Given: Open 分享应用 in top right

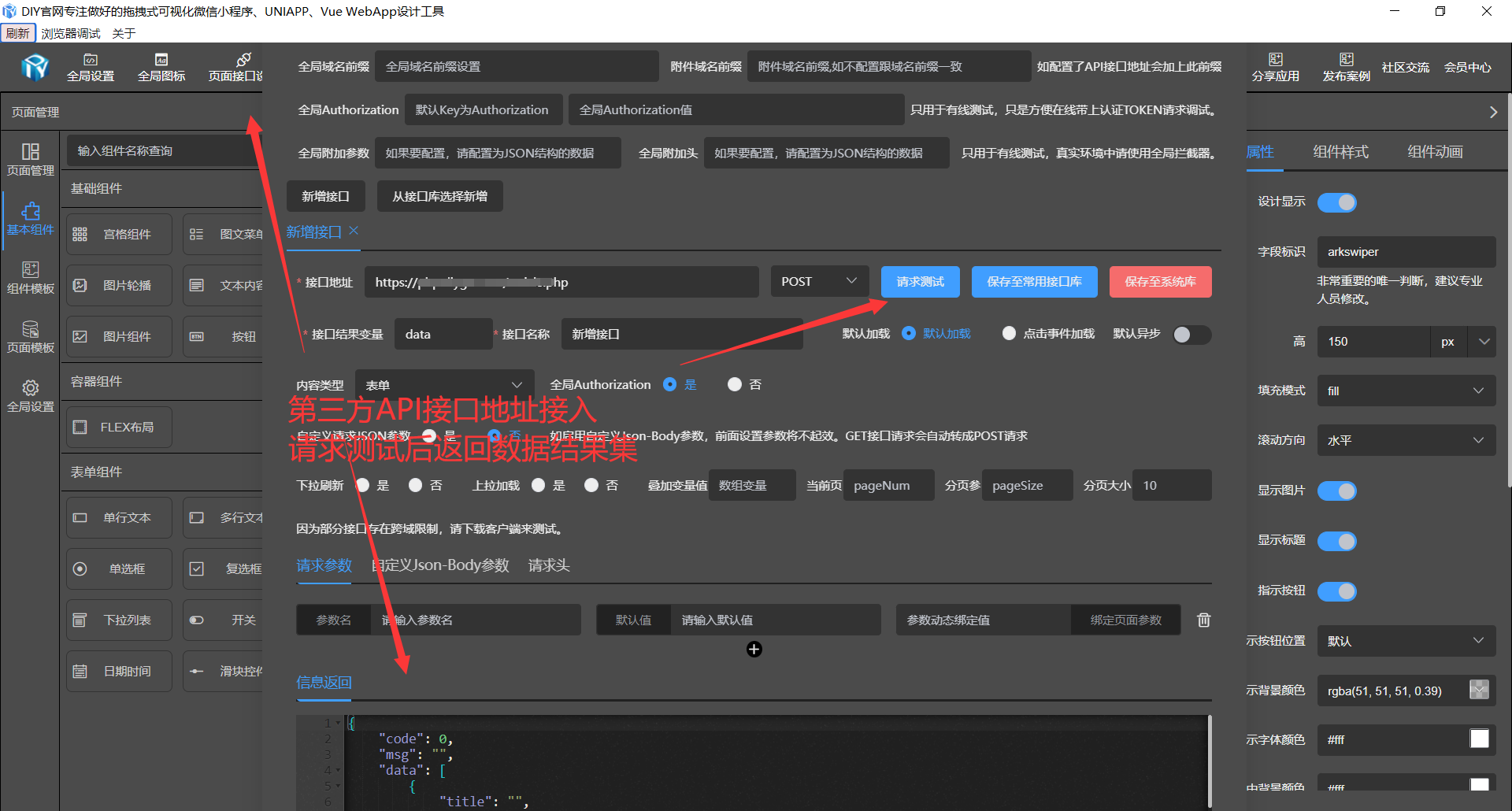Looking at the screenshot, I should click(x=1275, y=68).
